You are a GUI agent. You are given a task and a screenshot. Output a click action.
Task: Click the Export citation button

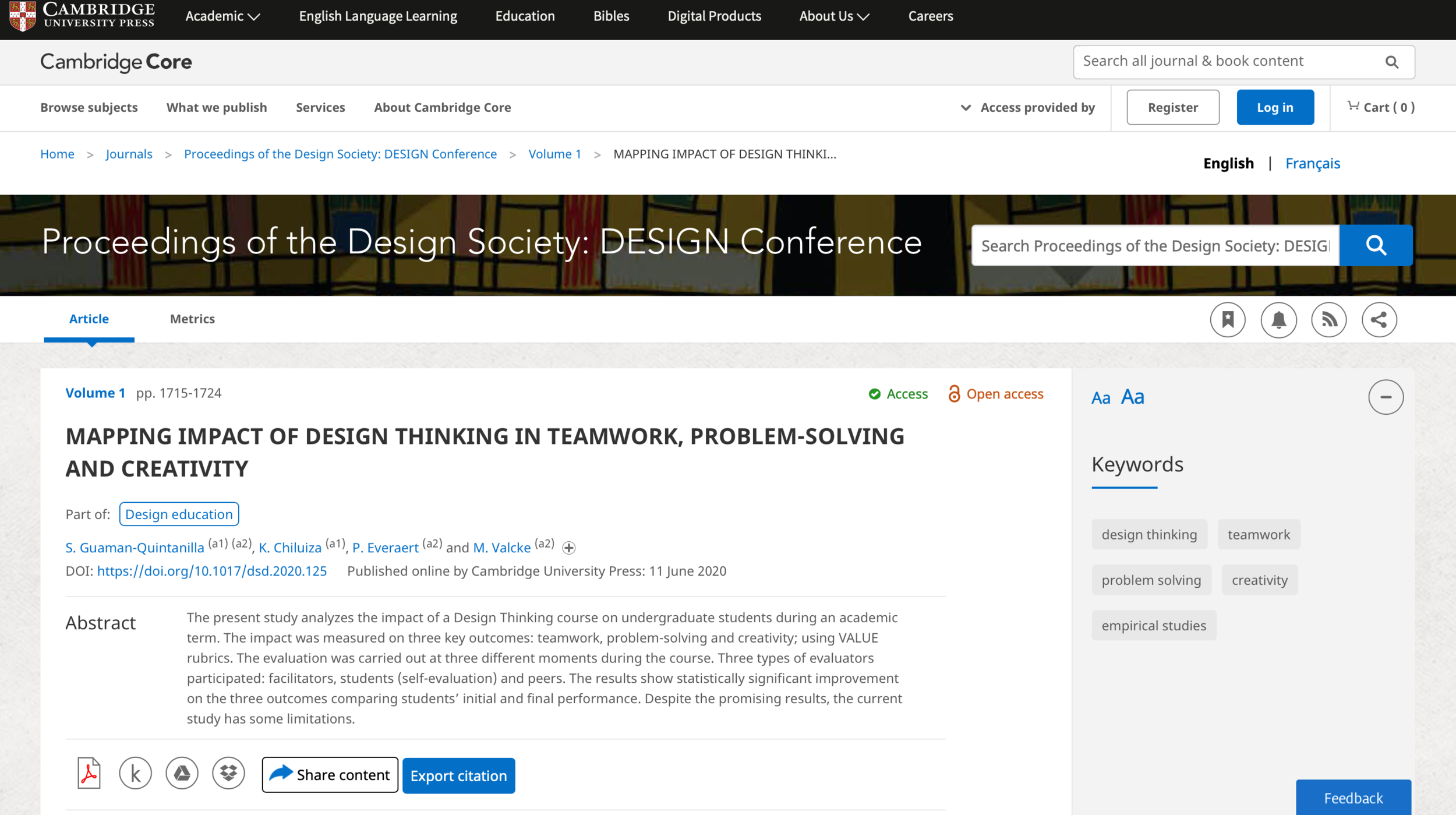point(458,775)
